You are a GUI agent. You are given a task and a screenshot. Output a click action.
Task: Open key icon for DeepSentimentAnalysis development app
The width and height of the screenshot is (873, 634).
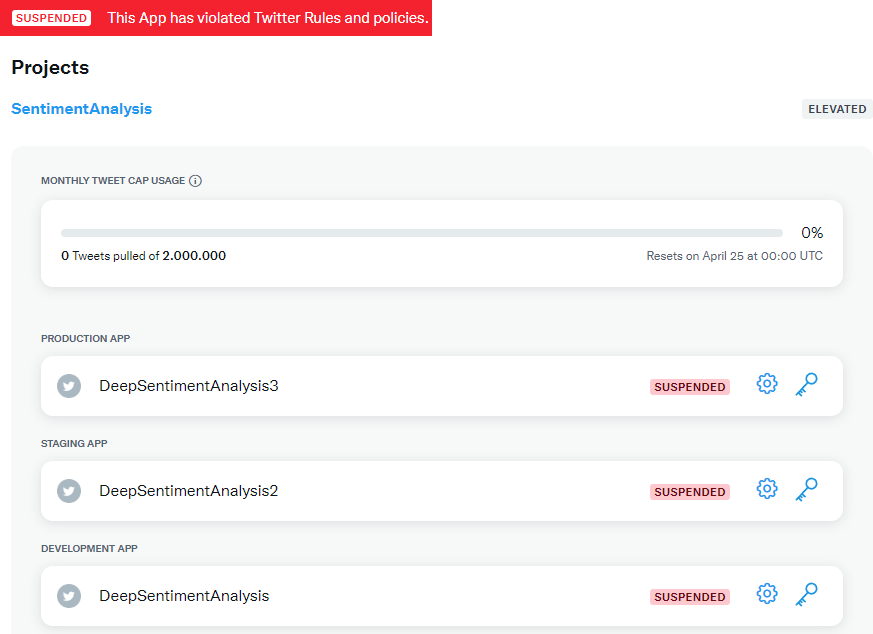(806, 594)
